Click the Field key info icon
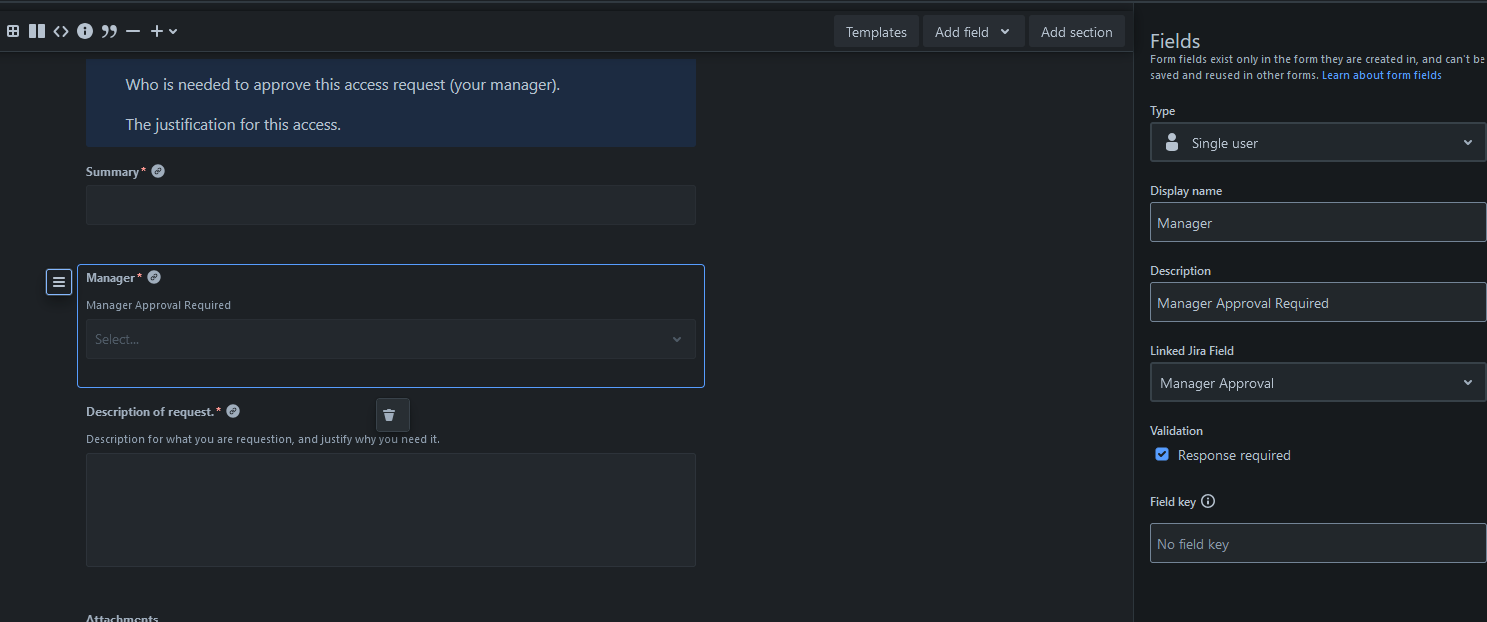1487x622 pixels. (x=1208, y=501)
